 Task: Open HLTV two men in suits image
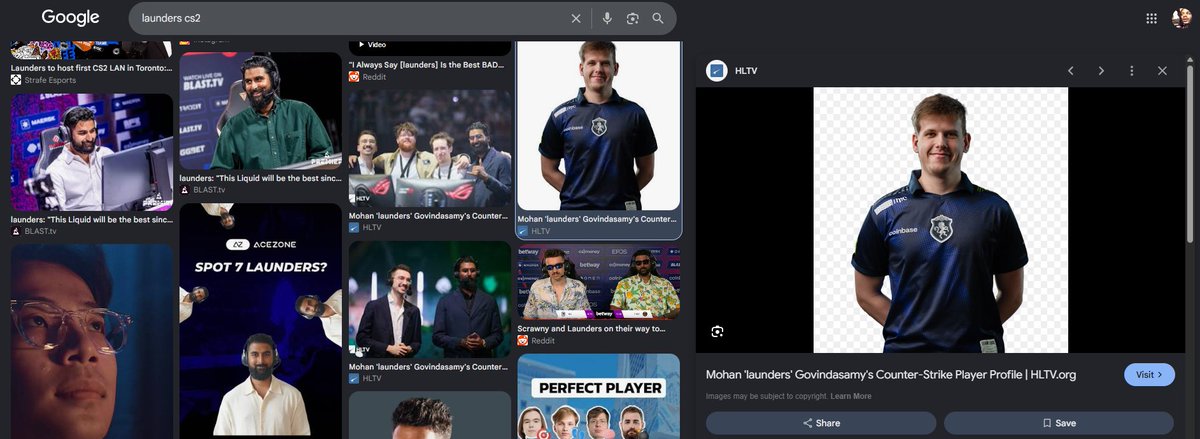tap(430, 299)
